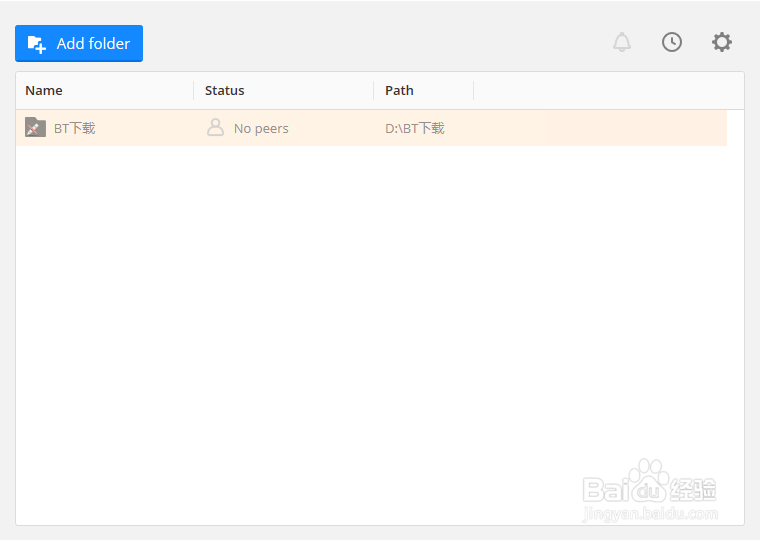Click the Add folder button
The width and height of the screenshot is (760, 540).
[79, 43]
